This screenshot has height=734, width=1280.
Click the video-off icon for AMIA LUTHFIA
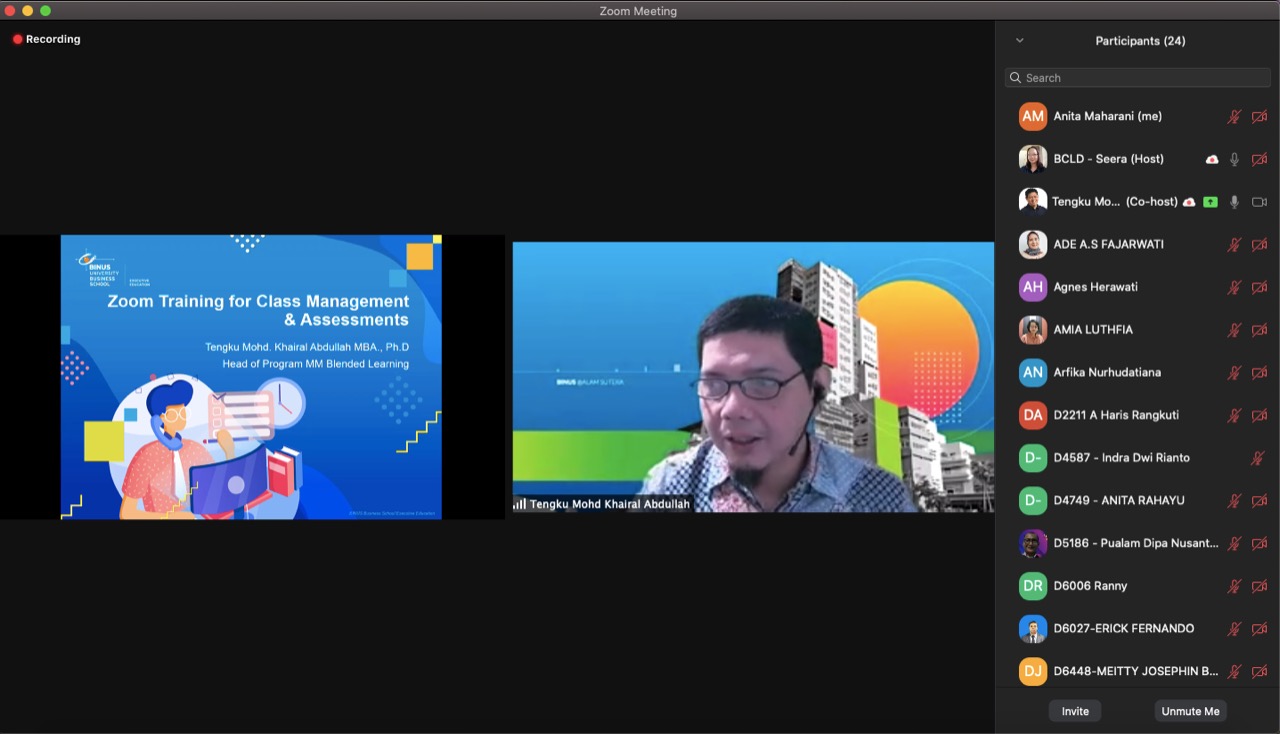click(1259, 330)
